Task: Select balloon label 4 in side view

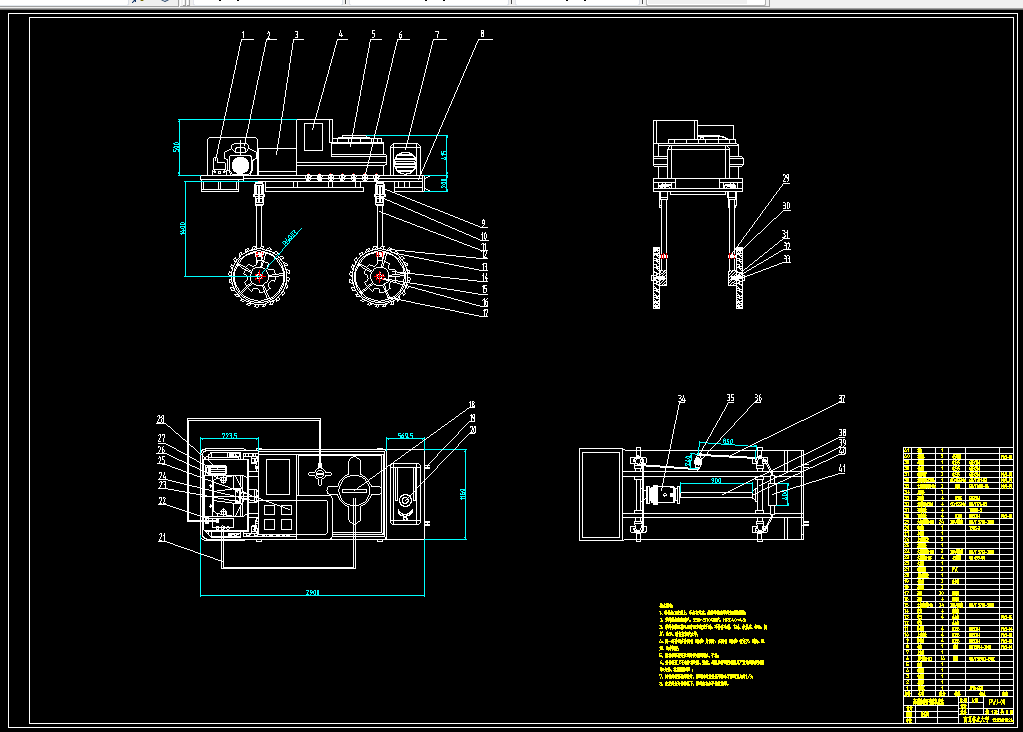Action: point(340,35)
